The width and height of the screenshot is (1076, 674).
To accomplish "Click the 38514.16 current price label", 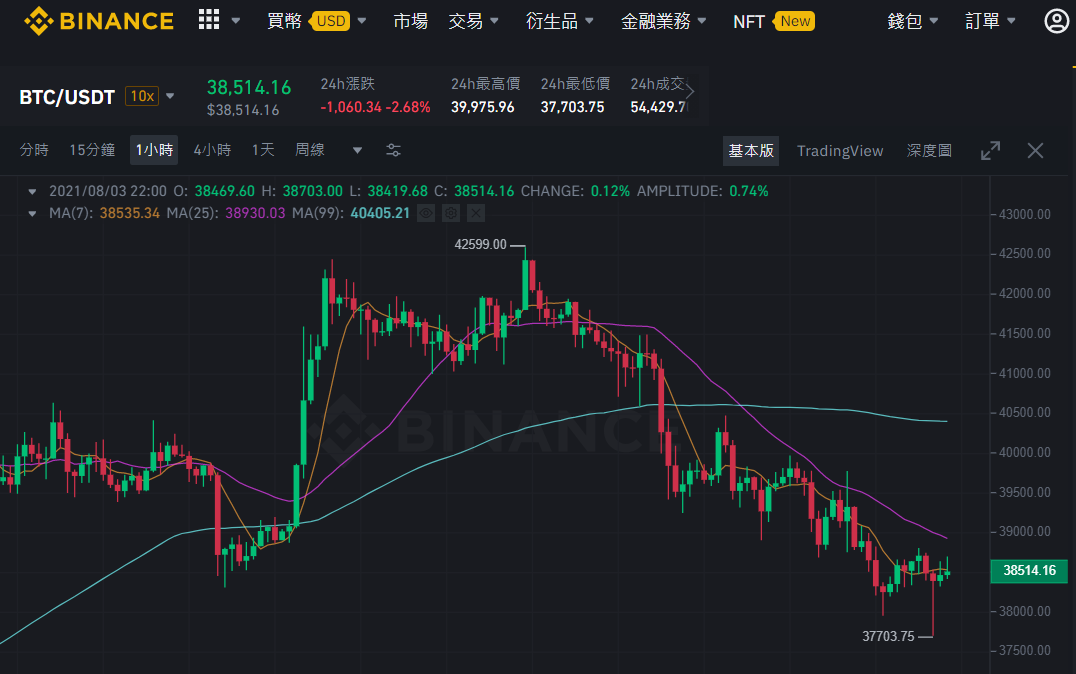I will 1029,570.
